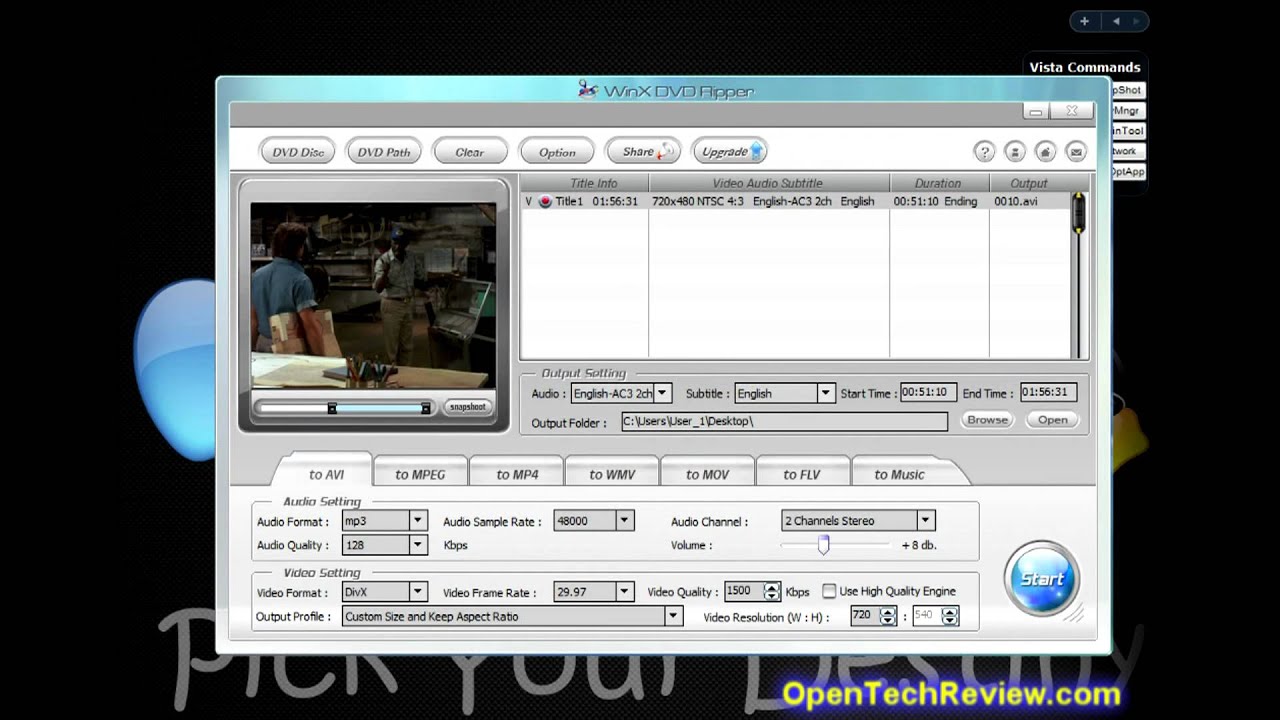This screenshot has width=1280, height=720.
Task: Switch to the to WMV tab
Action: [612, 474]
